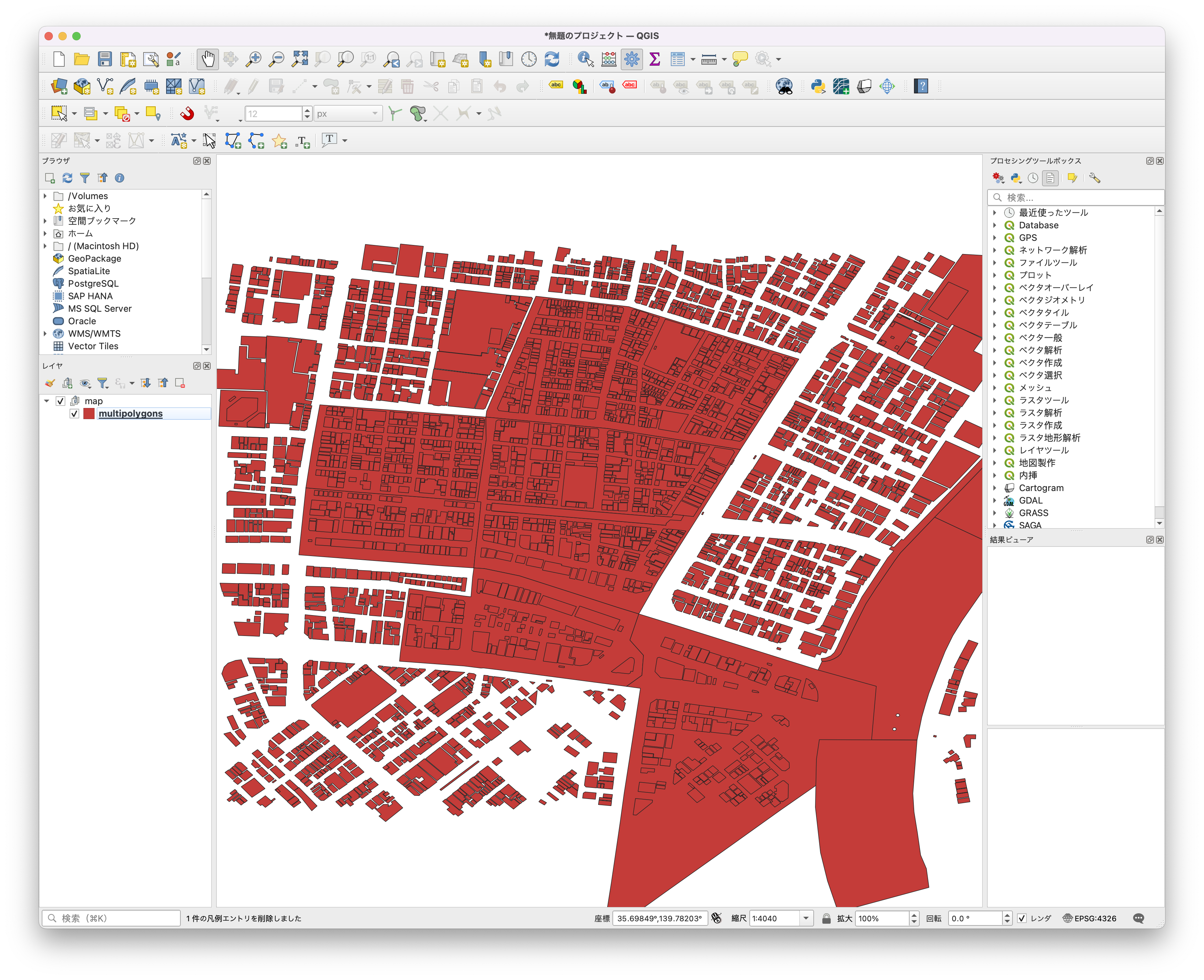Open the Python console
1204x980 pixels.
[x=819, y=86]
